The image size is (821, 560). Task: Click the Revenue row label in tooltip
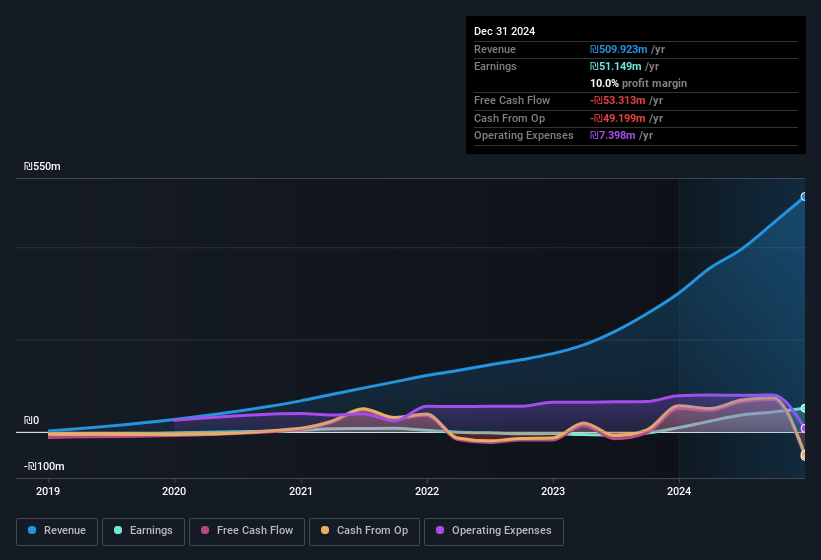[495, 49]
